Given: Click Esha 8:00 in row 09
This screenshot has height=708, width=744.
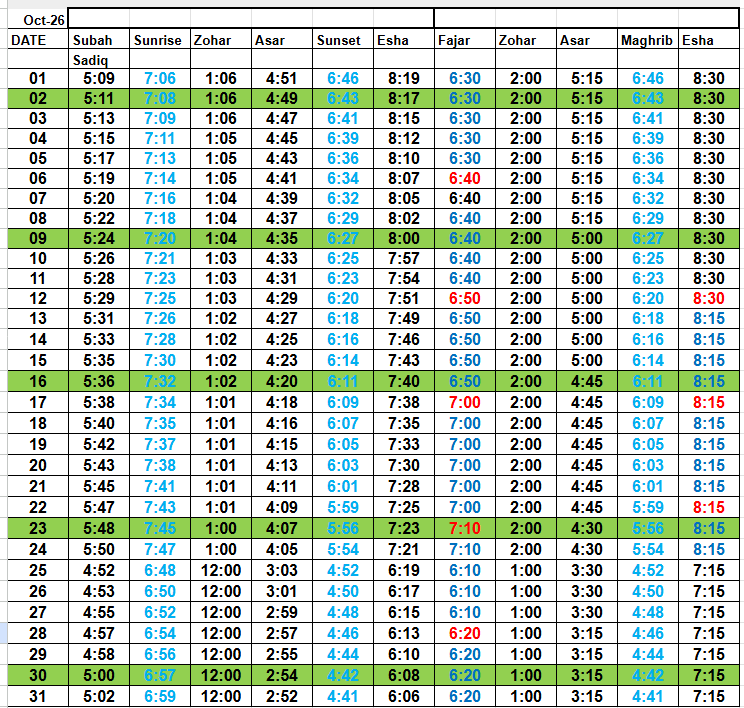Looking at the screenshot, I should [x=404, y=238].
